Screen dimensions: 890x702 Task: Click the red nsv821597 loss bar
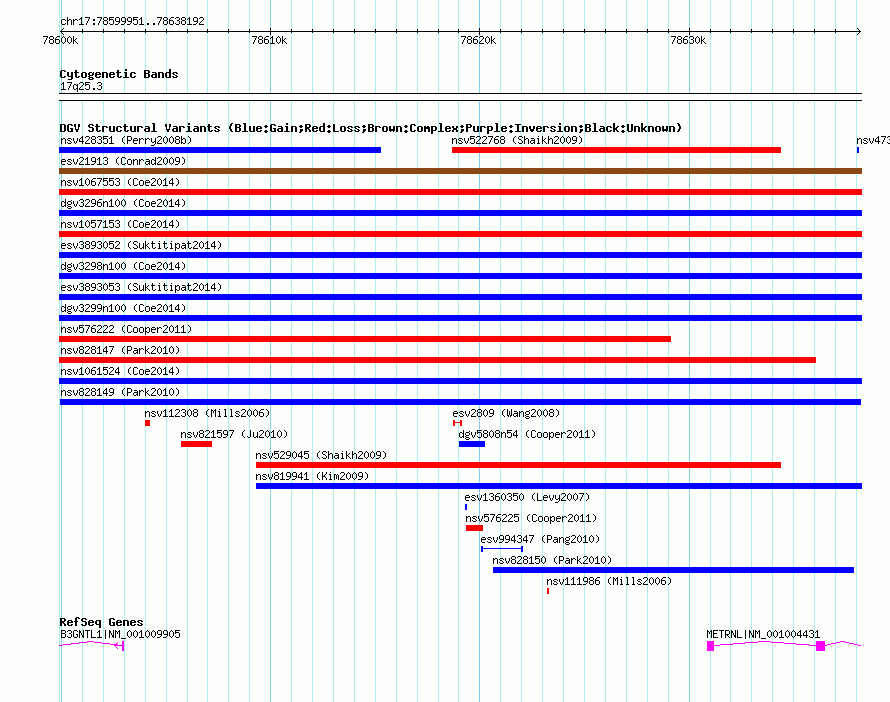[196, 444]
